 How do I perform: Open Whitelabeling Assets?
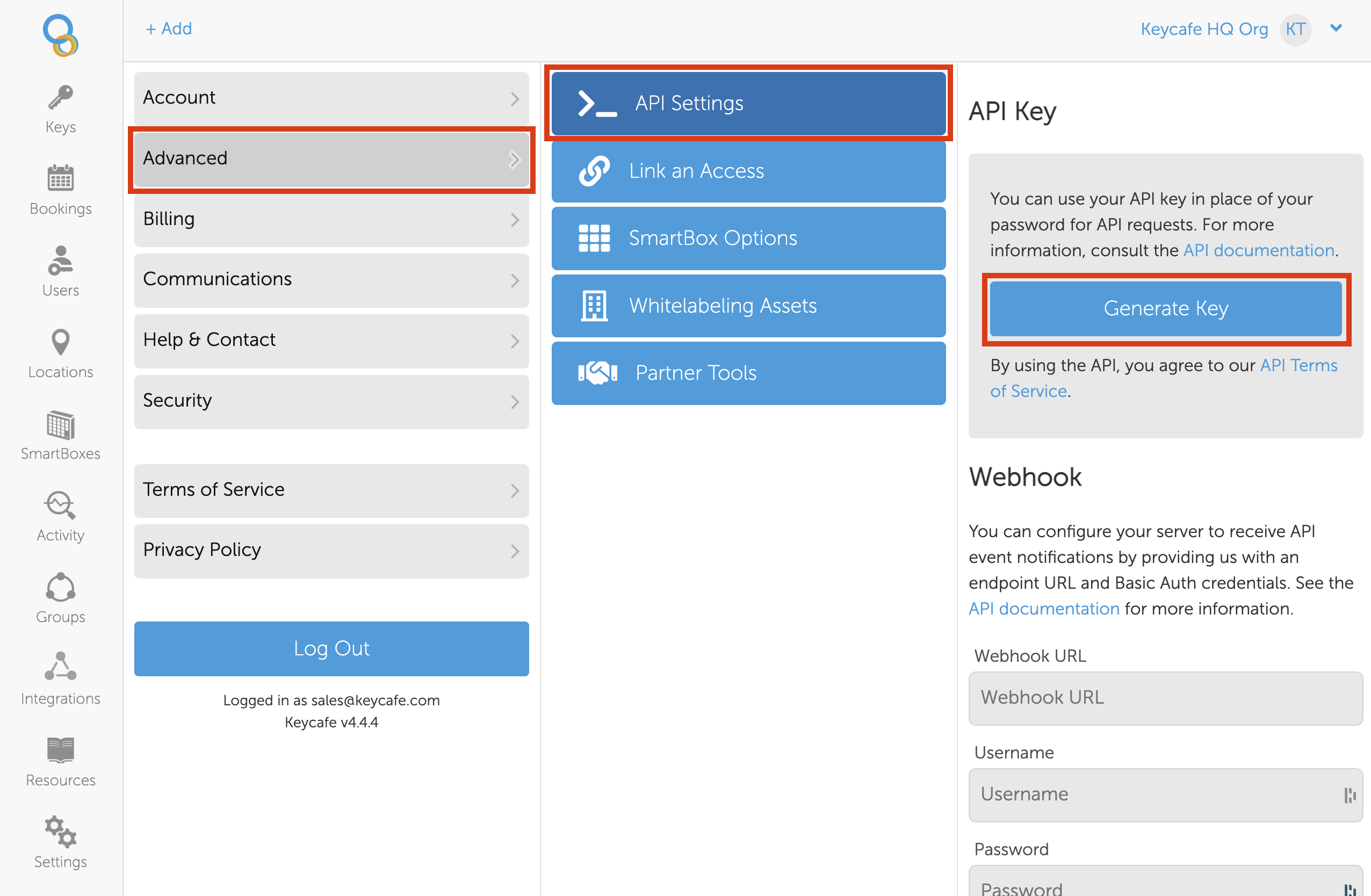748,306
